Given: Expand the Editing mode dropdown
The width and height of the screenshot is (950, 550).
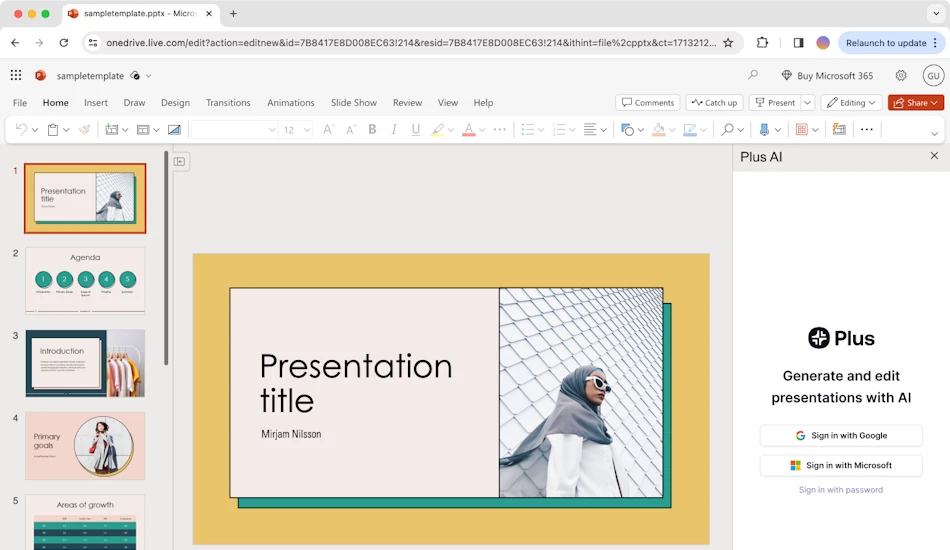Looking at the screenshot, I should (851, 102).
